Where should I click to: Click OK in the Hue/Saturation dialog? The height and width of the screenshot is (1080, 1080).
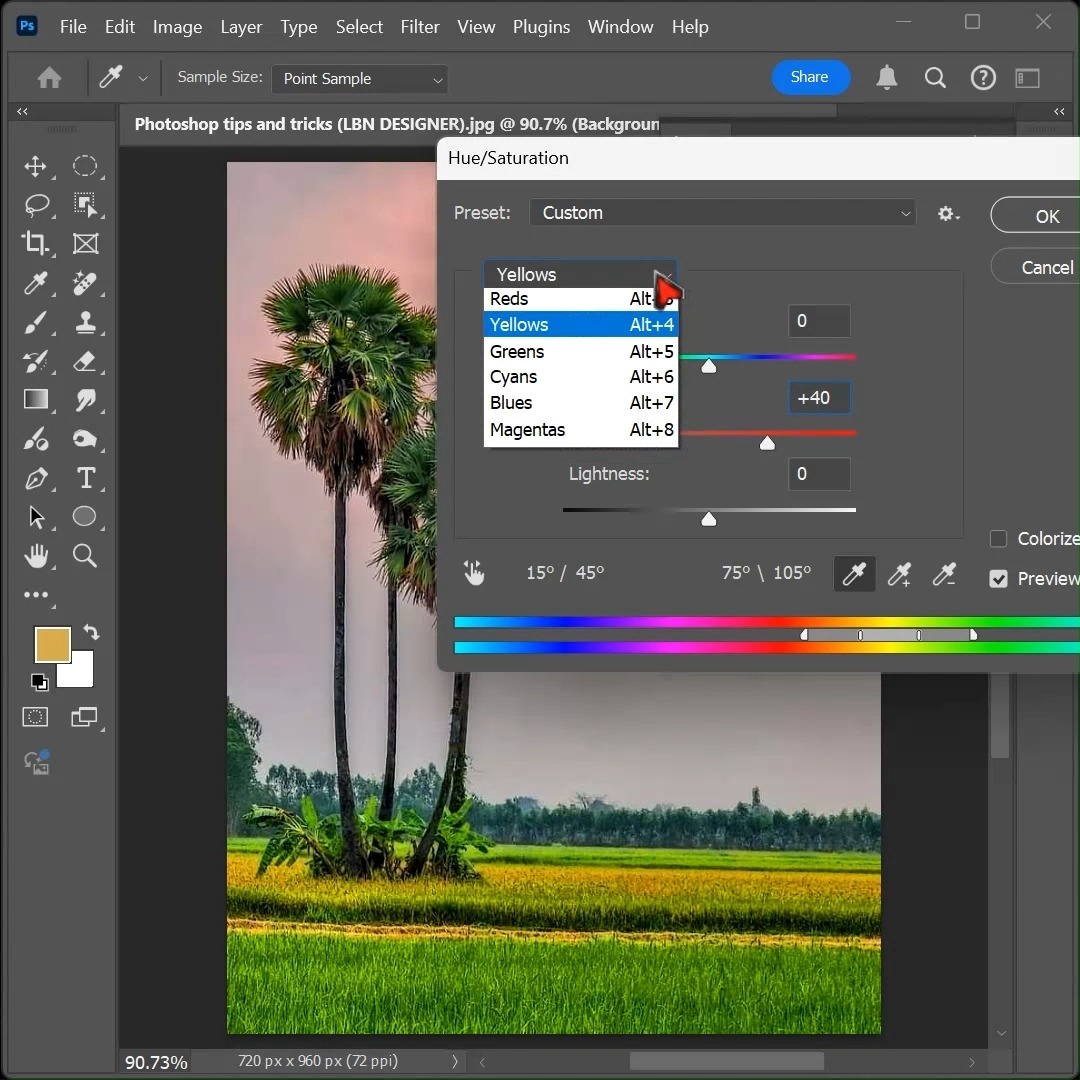click(x=1035, y=216)
